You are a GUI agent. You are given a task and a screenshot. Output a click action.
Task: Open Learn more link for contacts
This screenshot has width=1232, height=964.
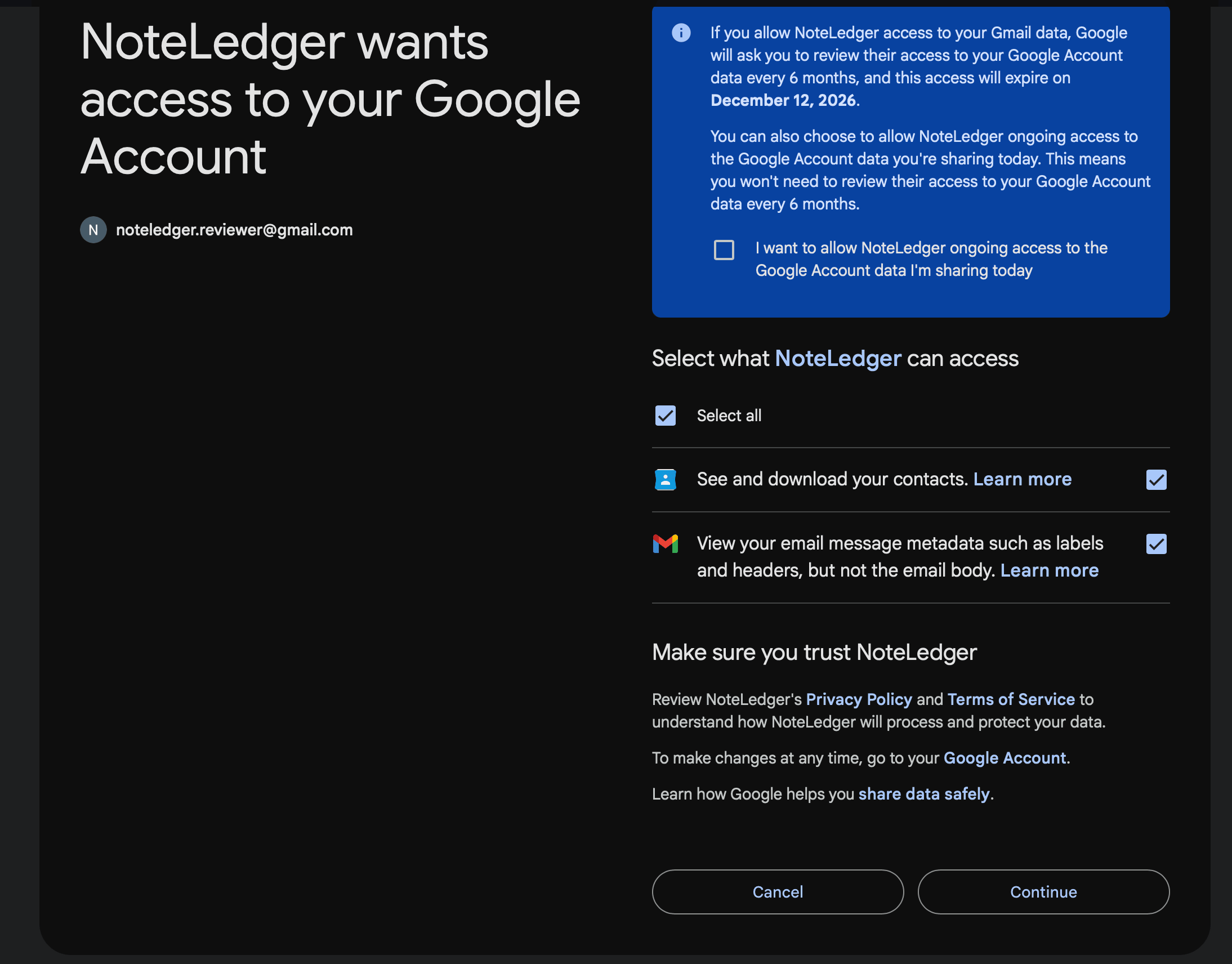coord(1022,479)
